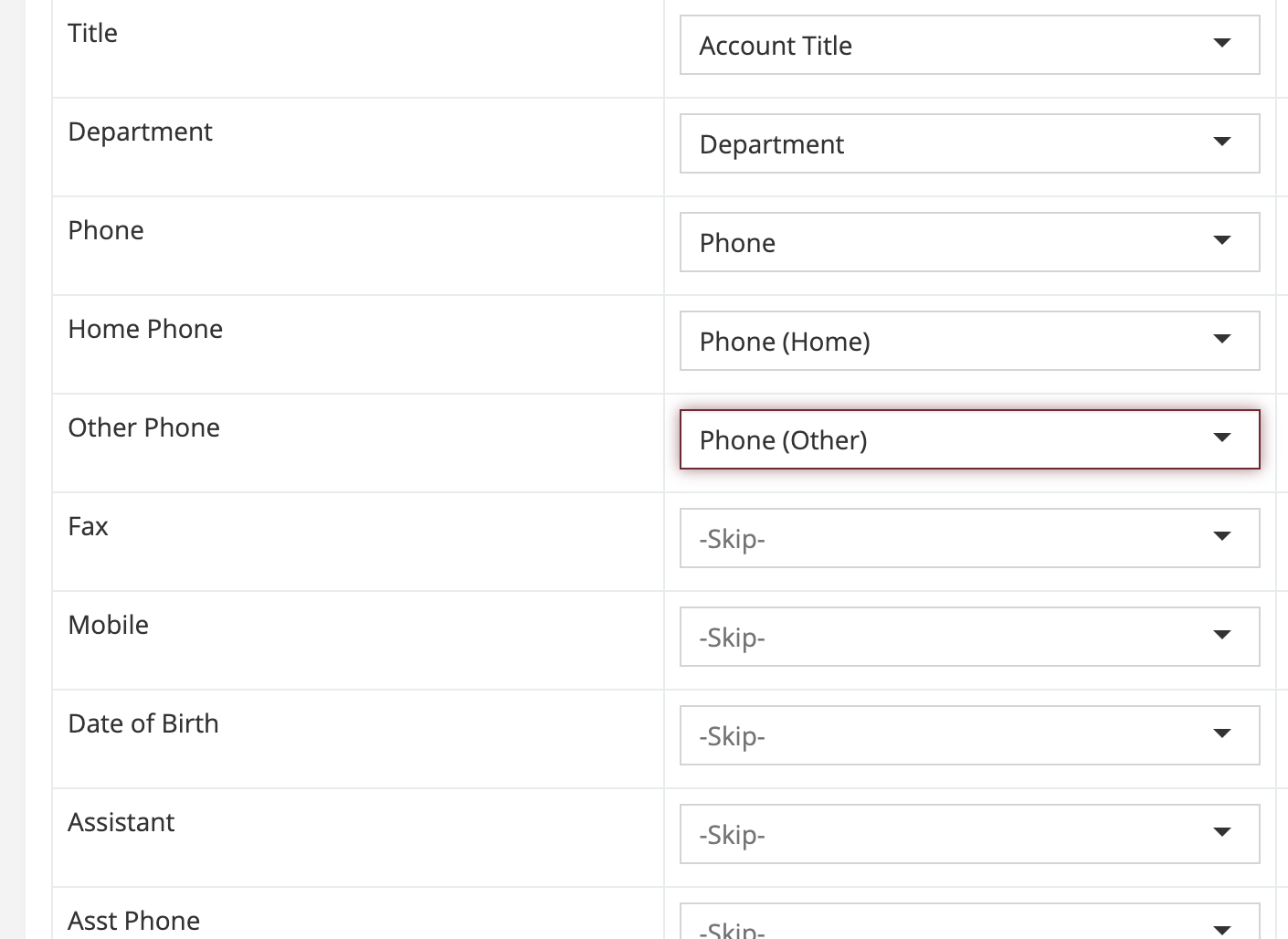Open the dropdown in the Phone row
Viewport: 1288px width, 939px height.
click(x=969, y=242)
